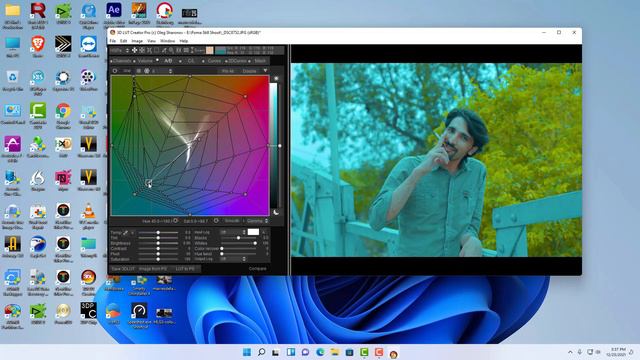
Task: Open the green Camtasia icon on taskbar
Action: click(364, 352)
